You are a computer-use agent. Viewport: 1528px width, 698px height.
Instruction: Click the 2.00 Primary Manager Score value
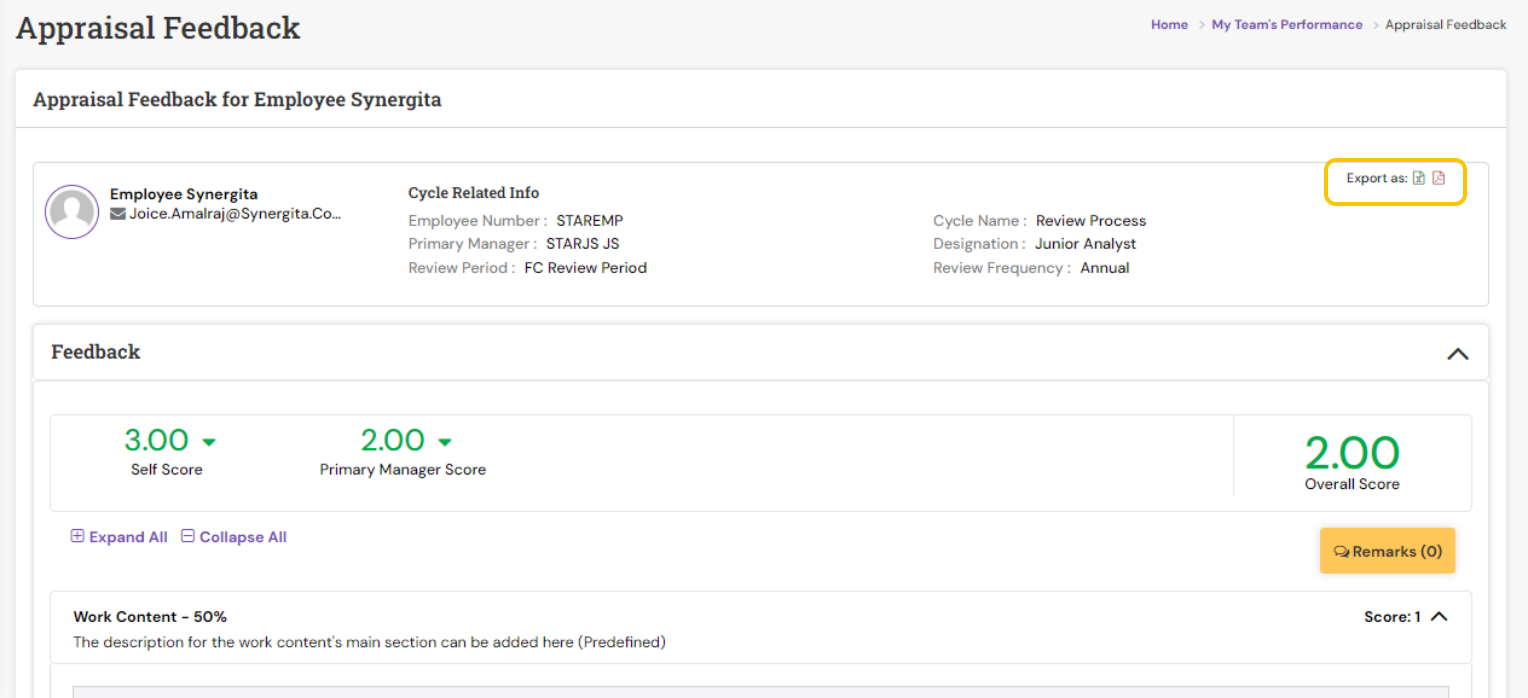pos(392,440)
